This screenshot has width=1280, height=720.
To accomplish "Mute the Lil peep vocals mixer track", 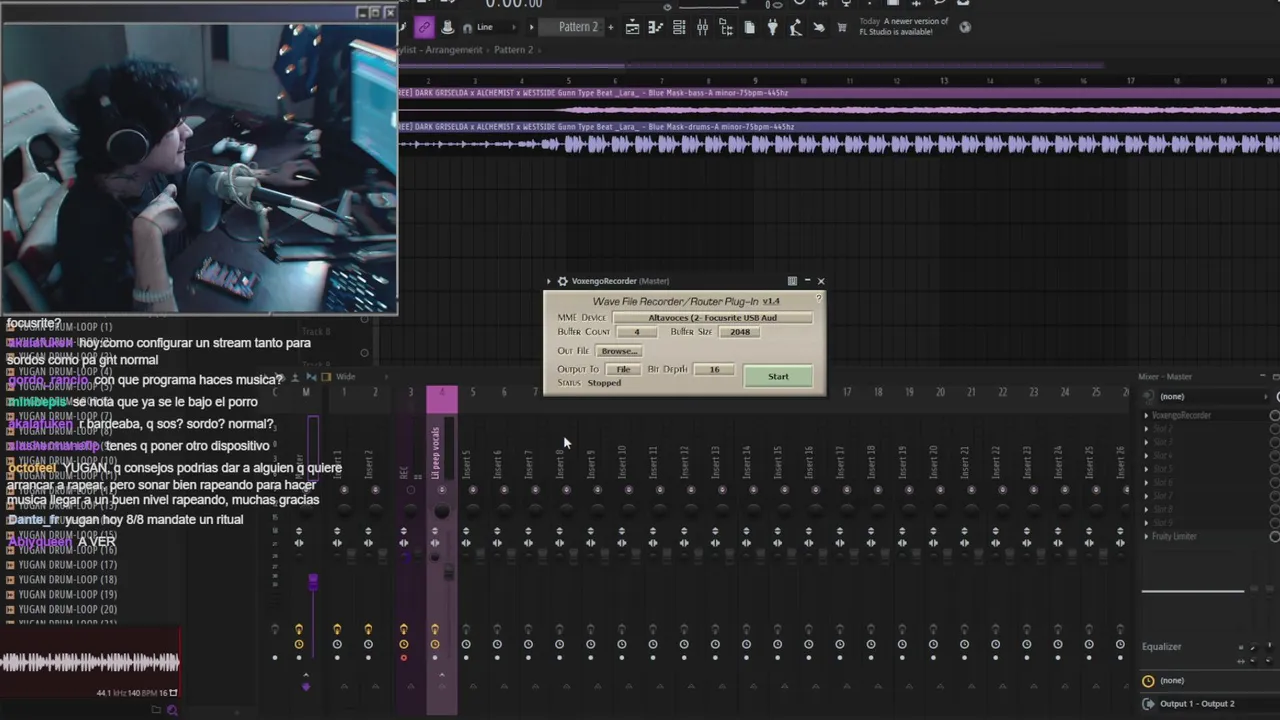I will point(441,490).
